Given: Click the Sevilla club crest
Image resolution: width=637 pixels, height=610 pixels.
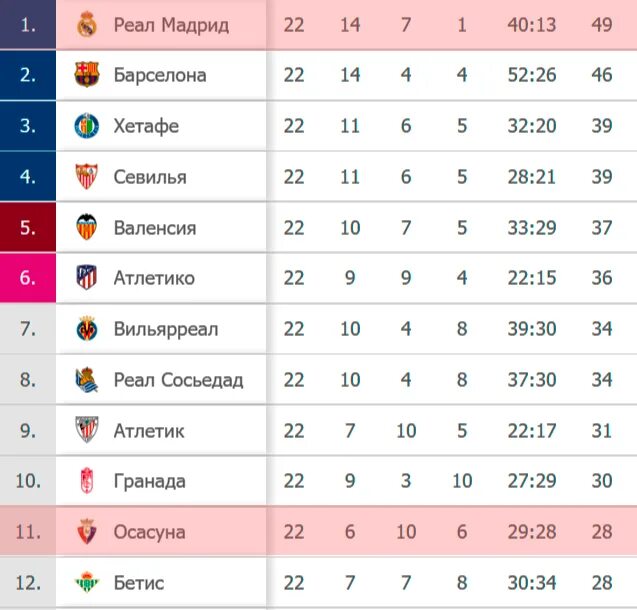Looking at the screenshot, I should tap(87, 177).
